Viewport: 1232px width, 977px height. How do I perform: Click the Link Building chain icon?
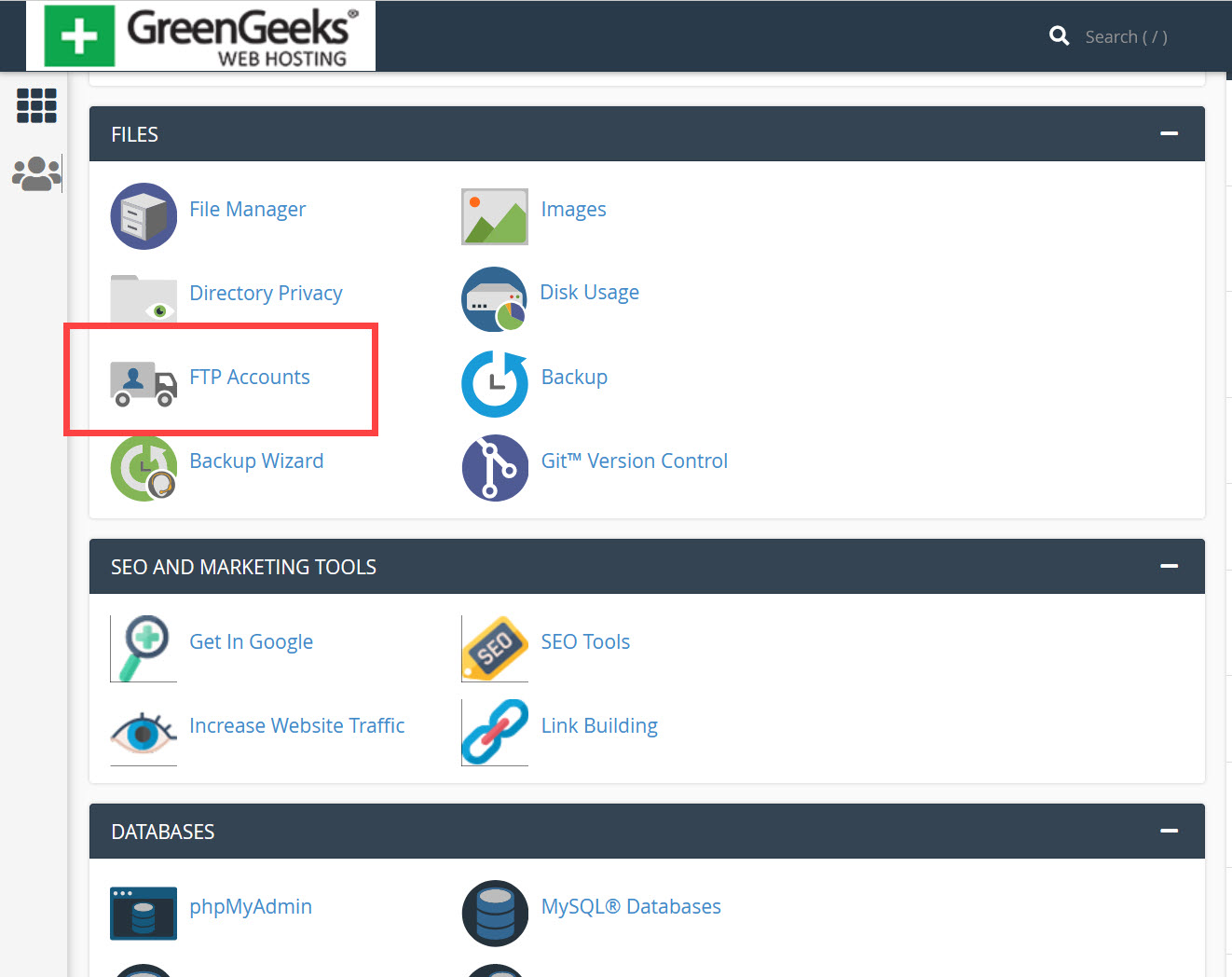click(495, 733)
